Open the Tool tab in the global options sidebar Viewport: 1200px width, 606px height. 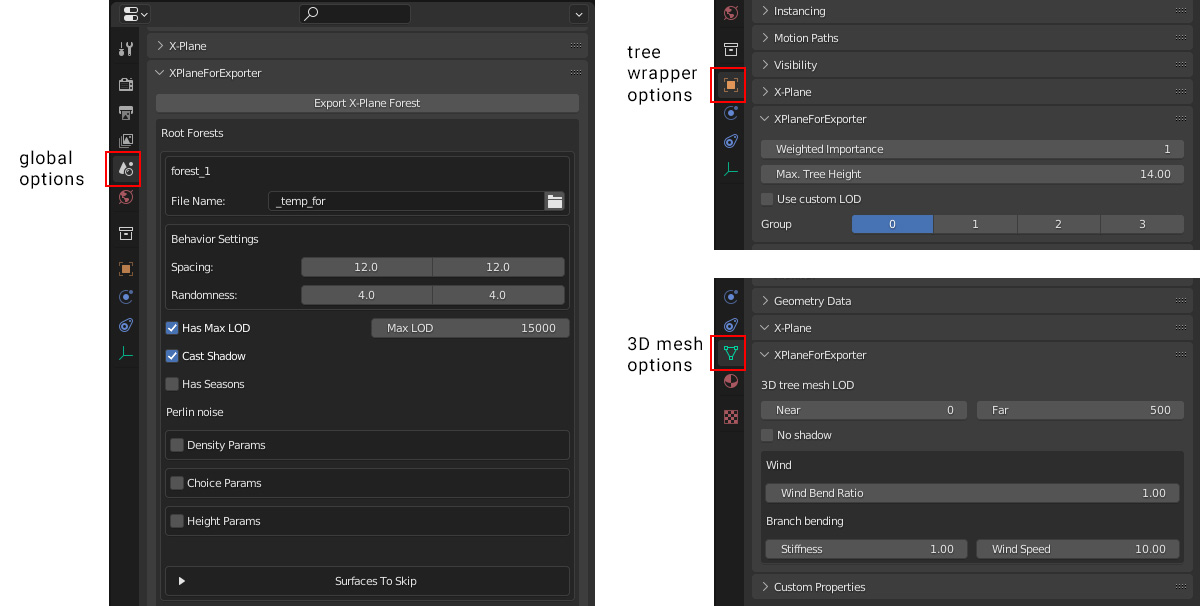pyautogui.click(x=126, y=49)
